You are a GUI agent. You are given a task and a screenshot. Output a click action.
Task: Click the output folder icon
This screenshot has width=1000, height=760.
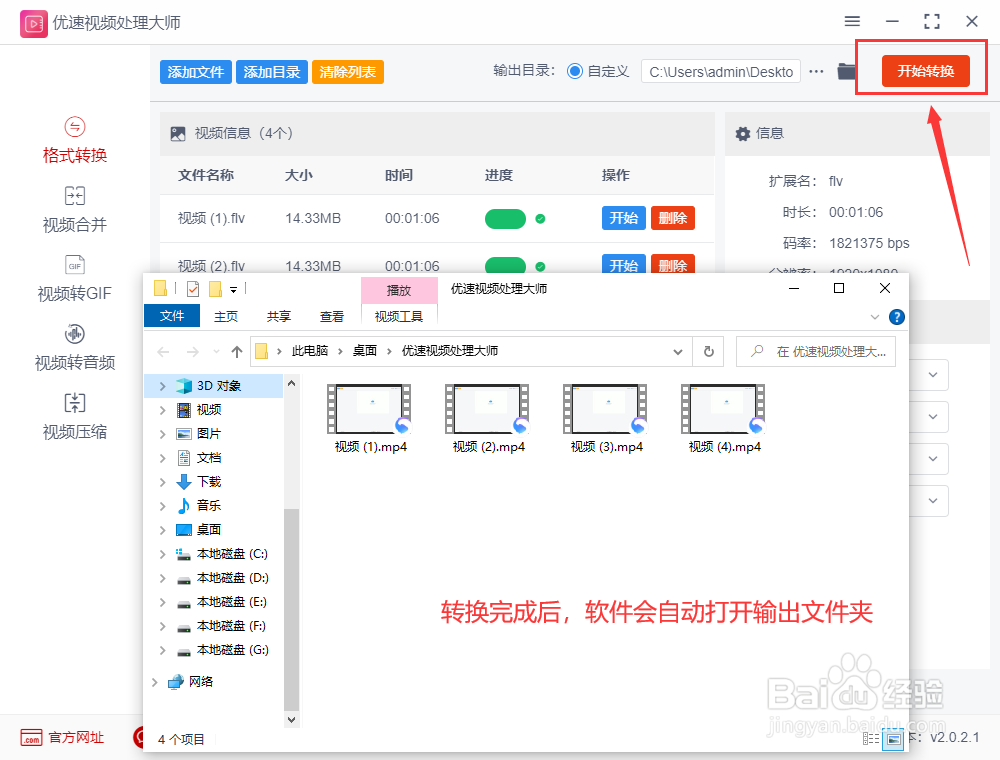[x=846, y=71]
